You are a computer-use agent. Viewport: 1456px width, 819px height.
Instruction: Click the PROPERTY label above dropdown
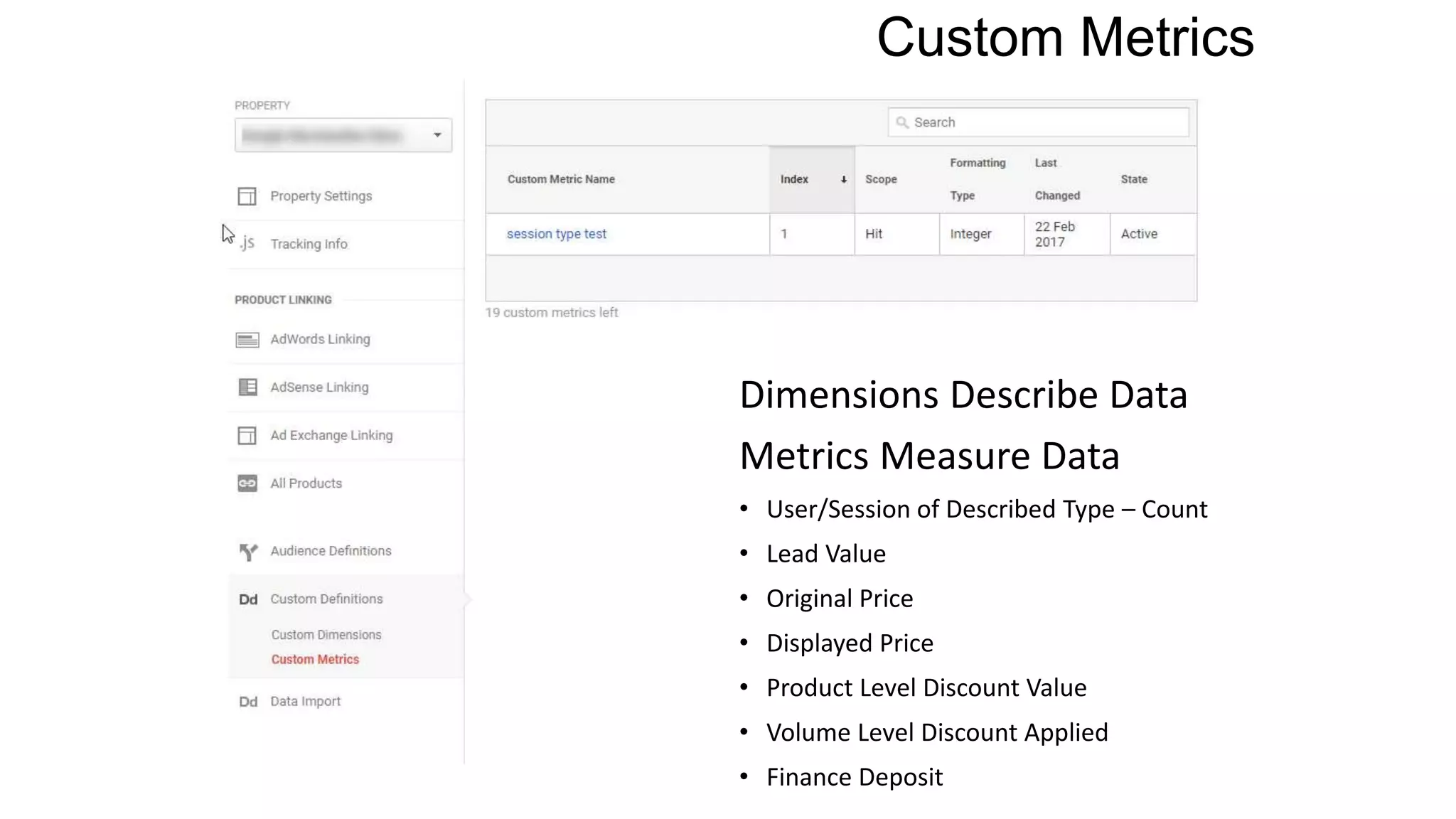point(262,105)
